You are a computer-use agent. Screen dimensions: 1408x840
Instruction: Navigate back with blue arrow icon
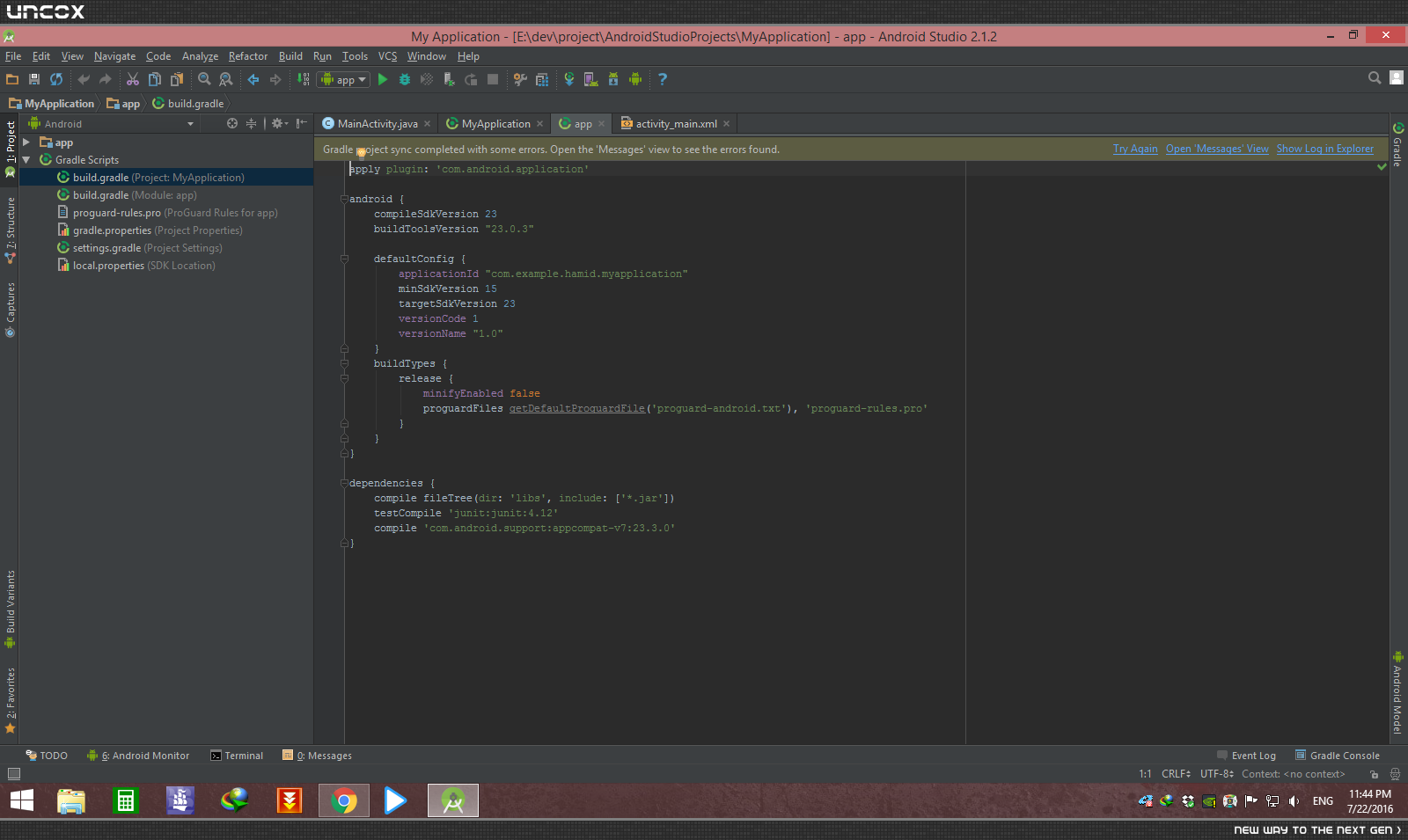253,79
